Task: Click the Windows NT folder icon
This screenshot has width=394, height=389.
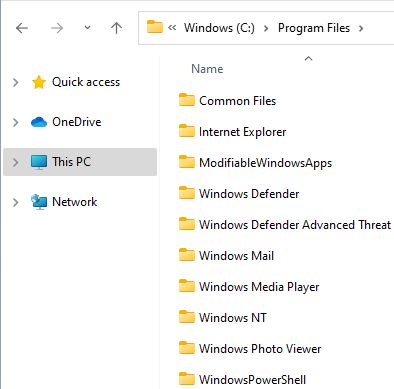Action: 187,317
